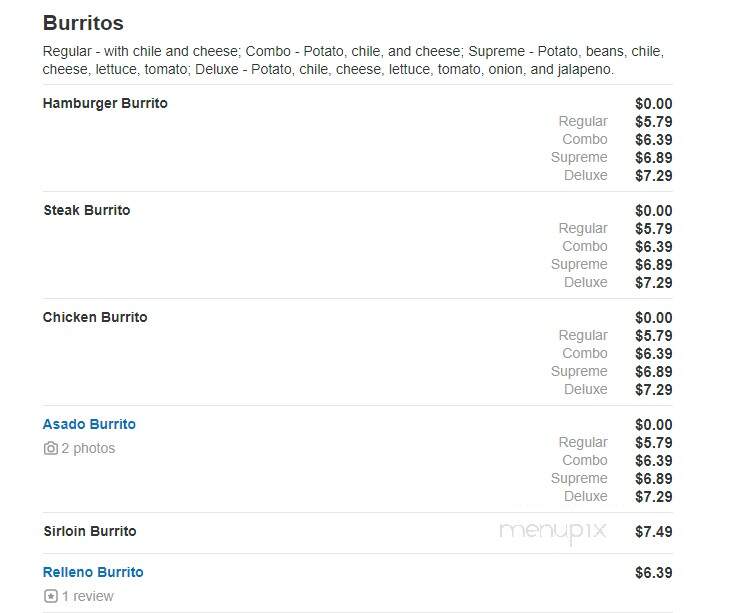
Task: Click the Burritos section heading
Action: tap(83, 23)
